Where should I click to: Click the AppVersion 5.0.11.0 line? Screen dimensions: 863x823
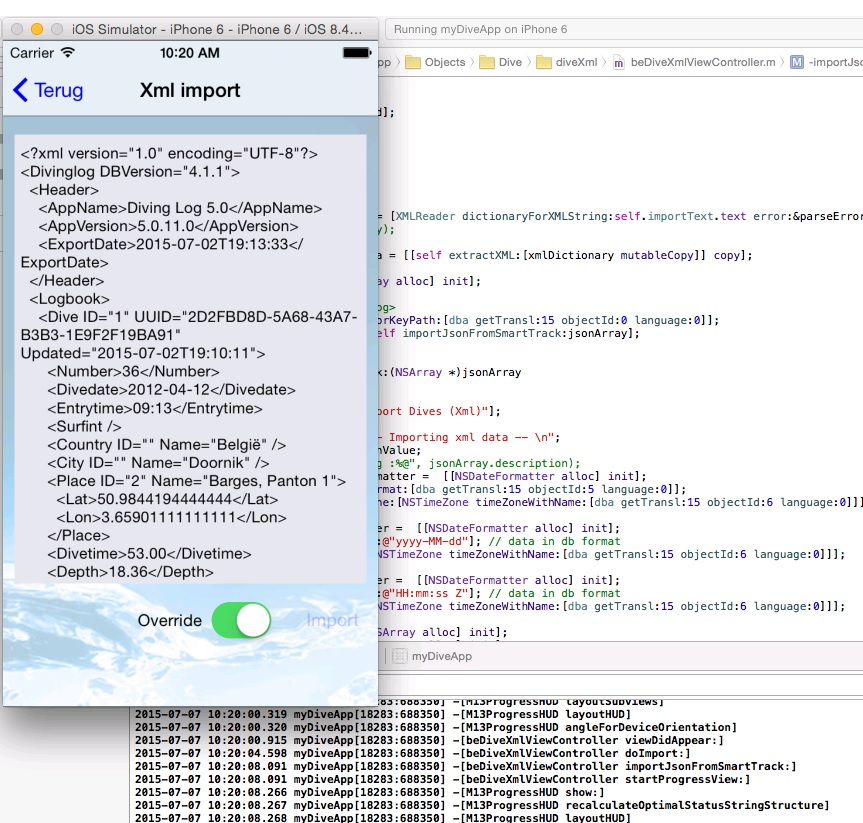[168, 226]
